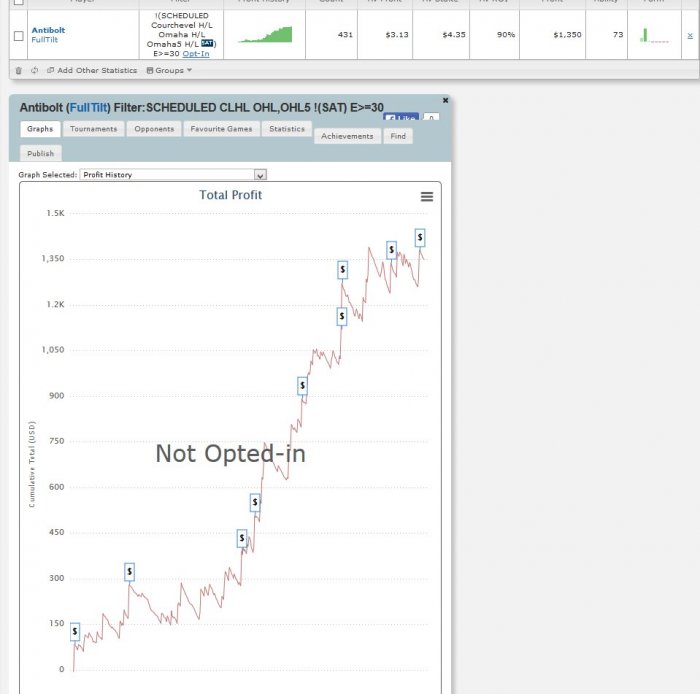The width and height of the screenshot is (700, 694).
Task: Open the Publish tab
Action: 41,153
